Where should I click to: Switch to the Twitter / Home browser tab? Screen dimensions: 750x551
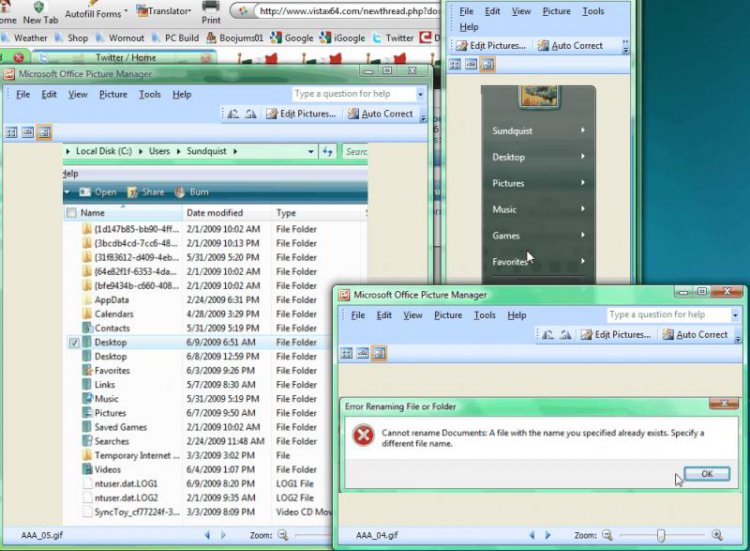point(126,57)
